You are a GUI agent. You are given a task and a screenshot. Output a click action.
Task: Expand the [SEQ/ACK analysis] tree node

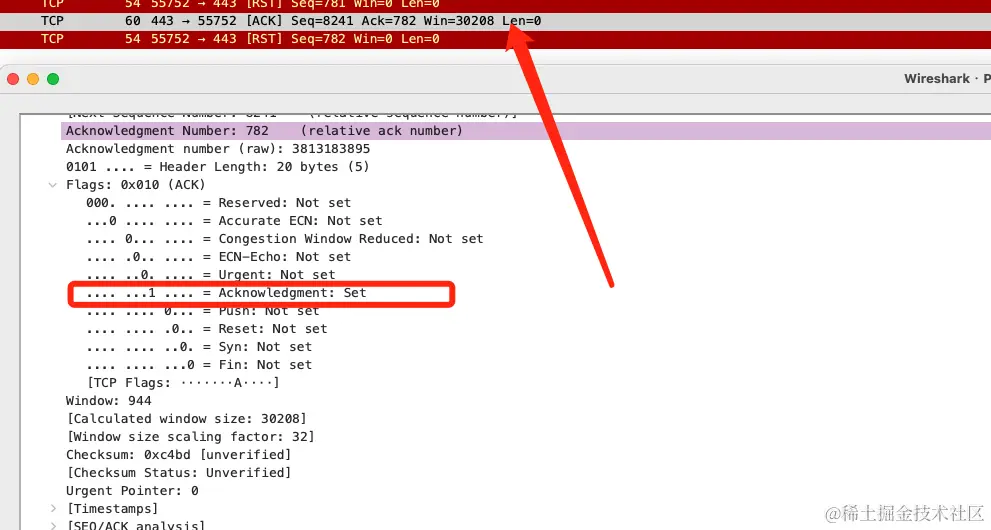[53, 526]
